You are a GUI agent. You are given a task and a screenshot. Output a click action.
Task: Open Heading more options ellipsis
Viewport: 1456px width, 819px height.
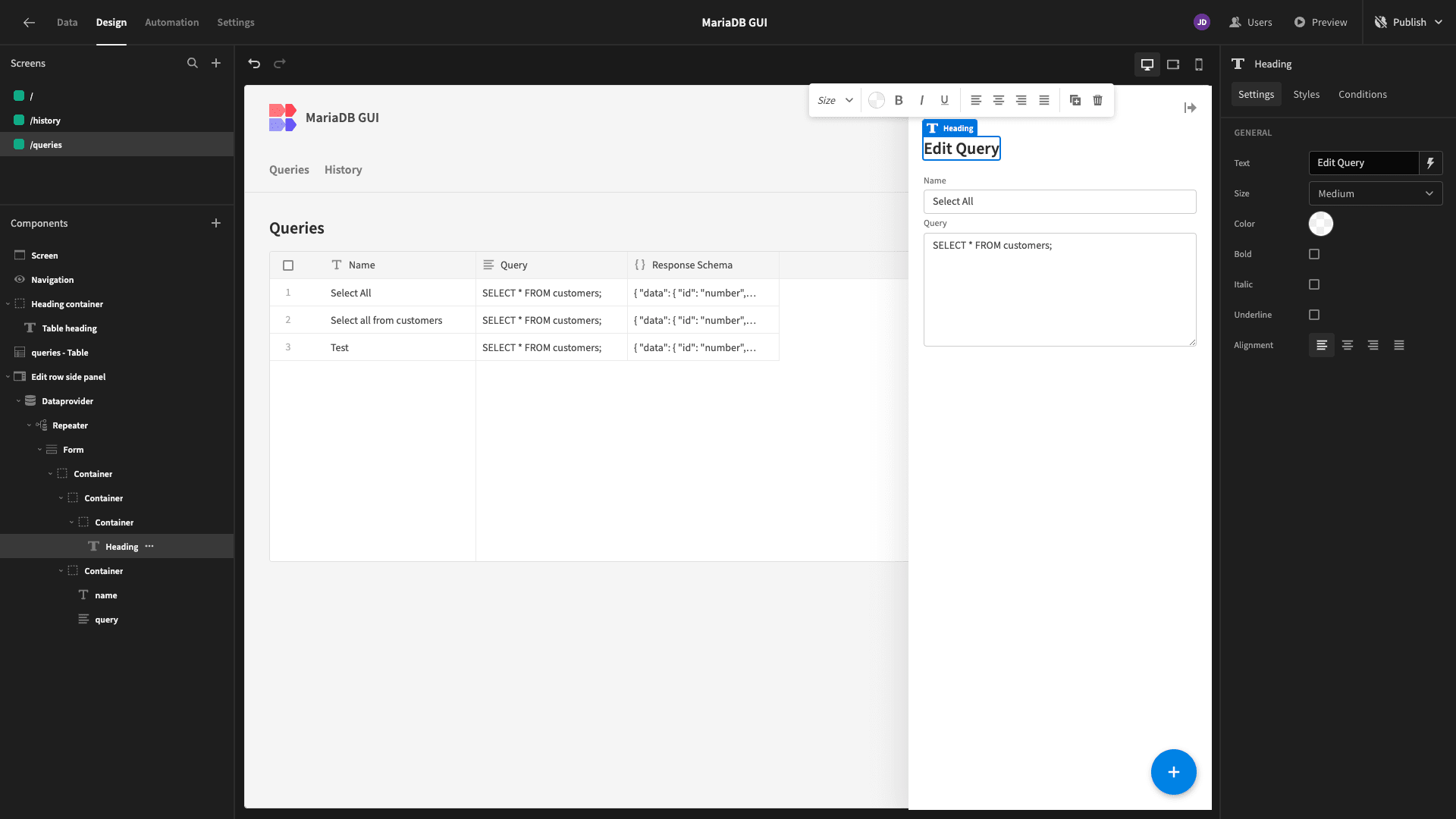pos(149,546)
